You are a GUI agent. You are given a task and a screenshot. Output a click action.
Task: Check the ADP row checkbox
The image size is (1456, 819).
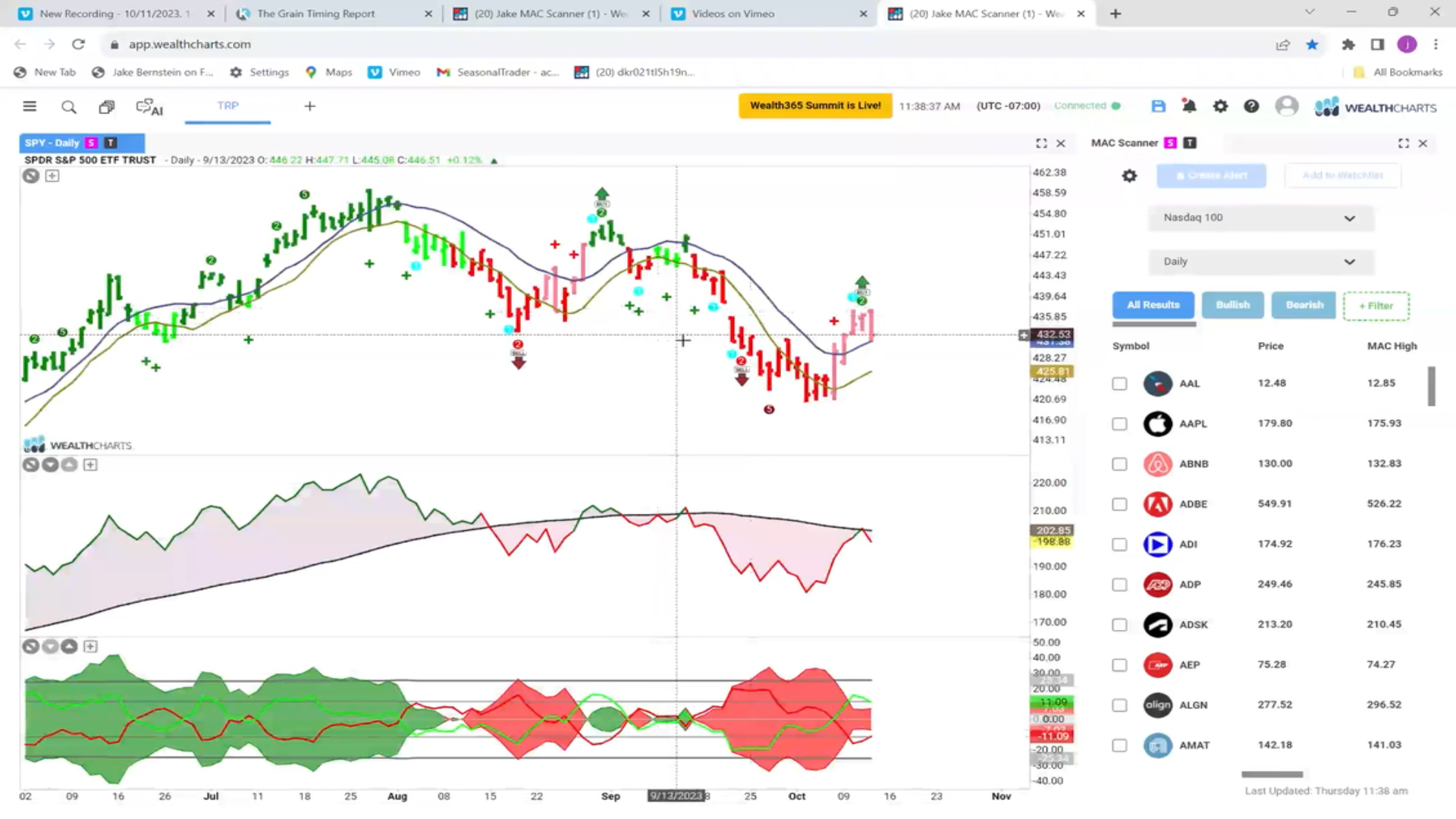coord(1119,585)
